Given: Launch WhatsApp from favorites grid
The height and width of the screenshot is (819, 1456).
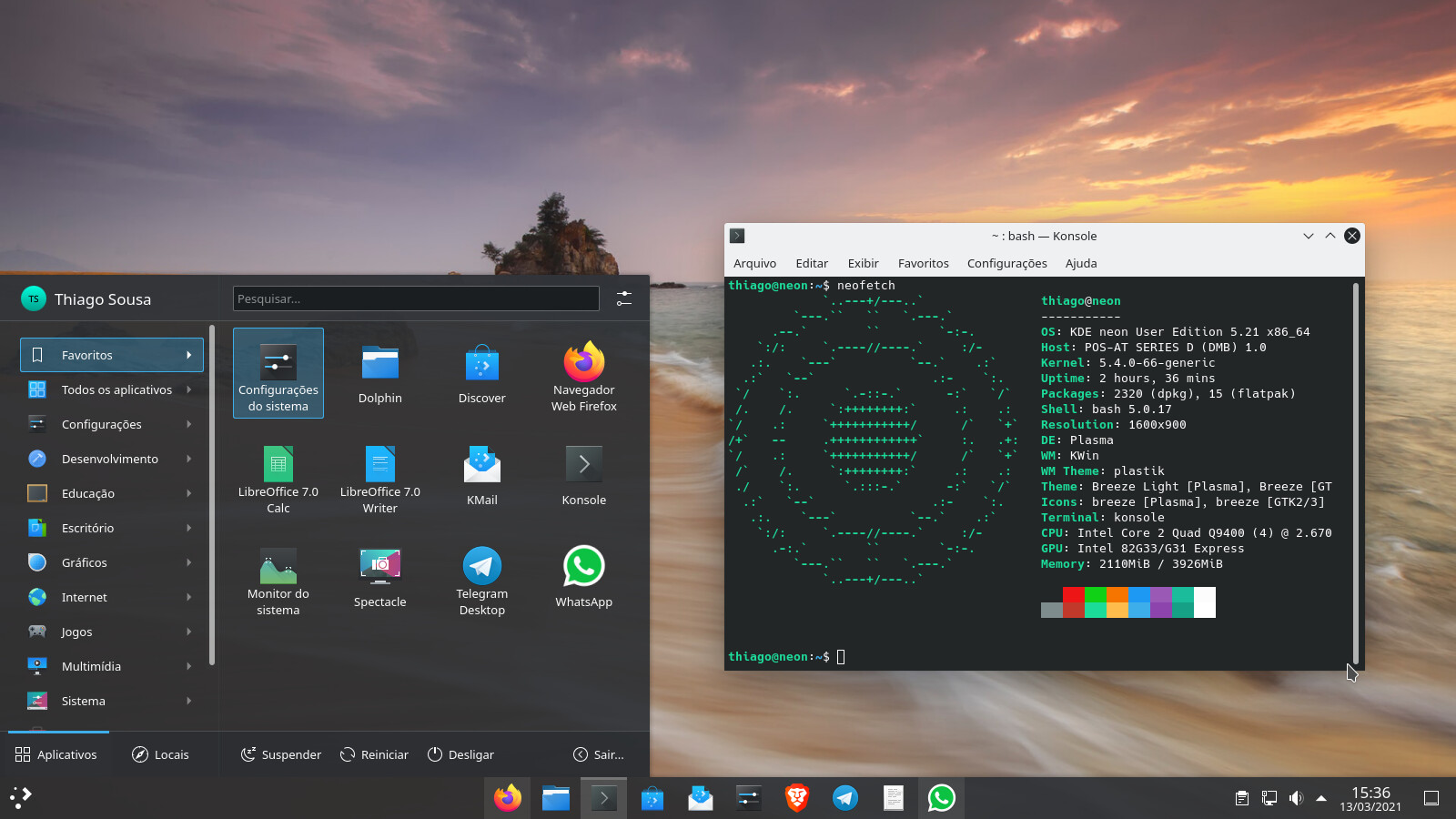Looking at the screenshot, I should coord(584,577).
